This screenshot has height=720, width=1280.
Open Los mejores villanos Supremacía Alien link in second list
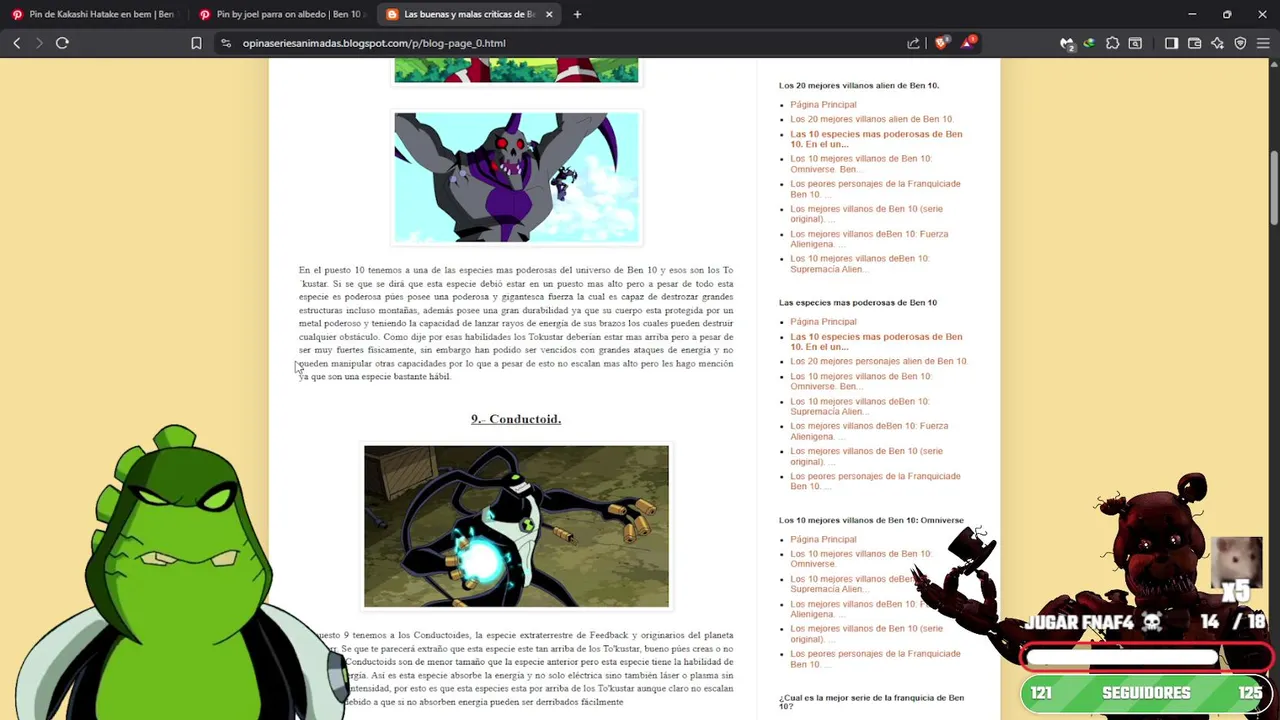860,406
